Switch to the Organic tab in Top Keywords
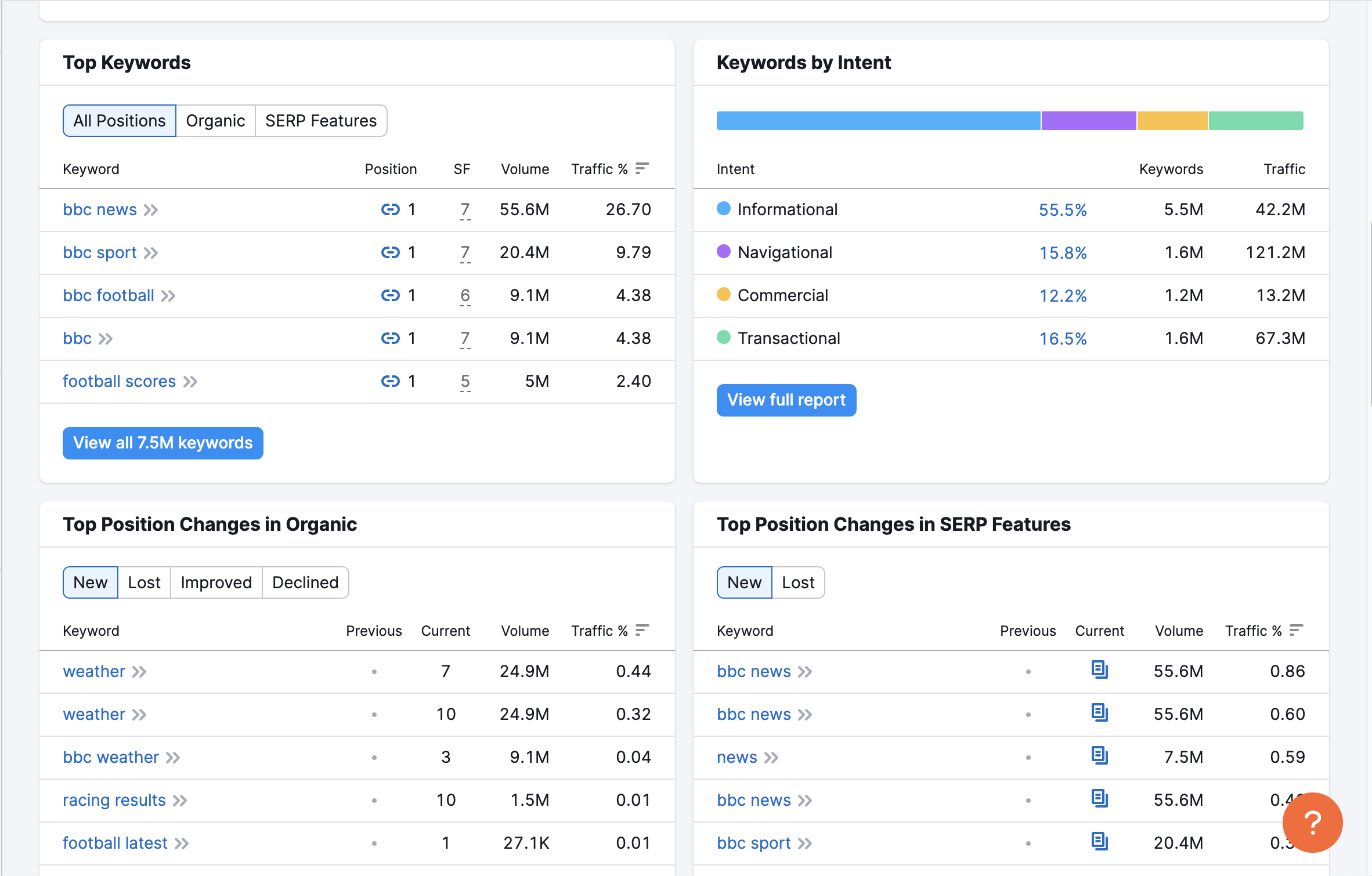Viewport: 1372px width, 876px height. pos(215,121)
